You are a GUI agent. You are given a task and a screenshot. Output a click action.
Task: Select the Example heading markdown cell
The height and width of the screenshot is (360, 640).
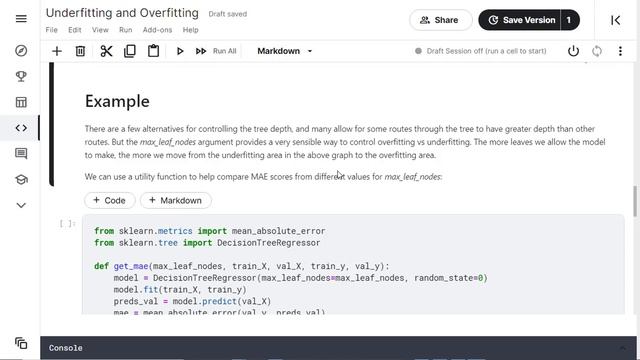(117, 101)
